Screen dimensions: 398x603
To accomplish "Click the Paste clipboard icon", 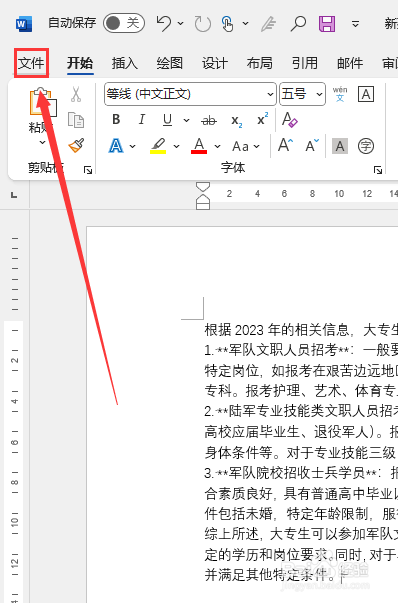I will [43, 102].
